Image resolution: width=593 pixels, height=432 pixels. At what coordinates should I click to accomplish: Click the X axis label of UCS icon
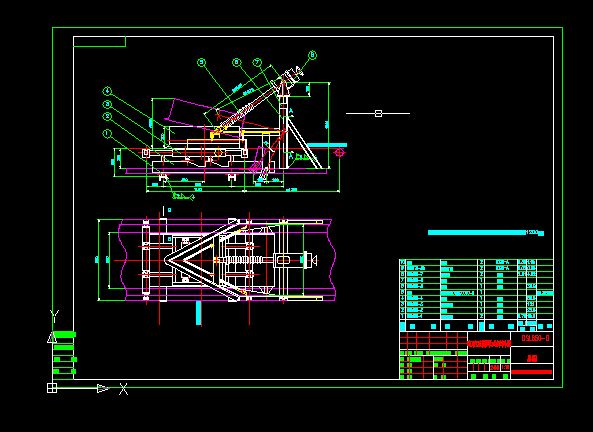click(x=124, y=389)
